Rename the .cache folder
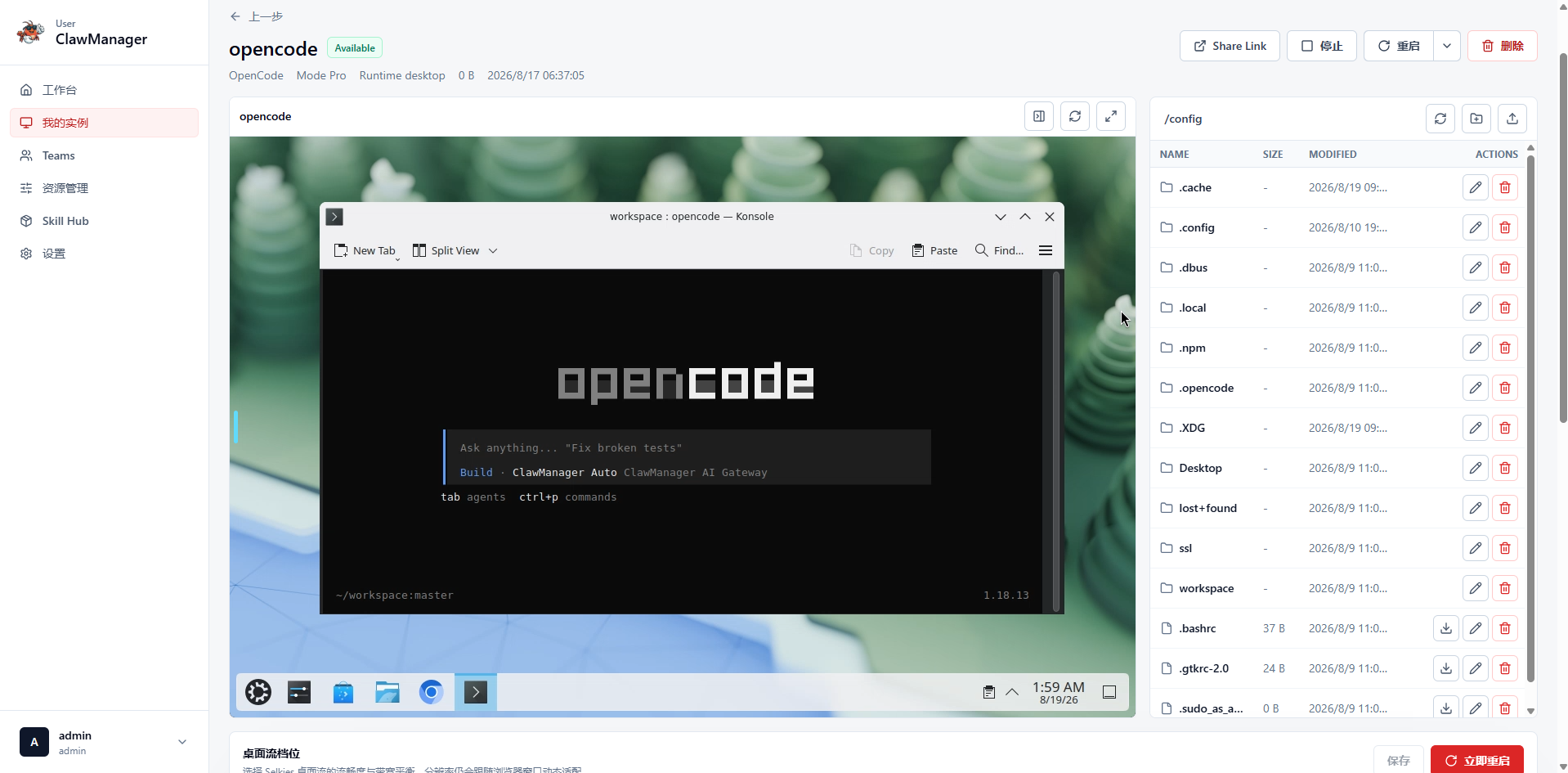1568x773 pixels. (1476, 187)
